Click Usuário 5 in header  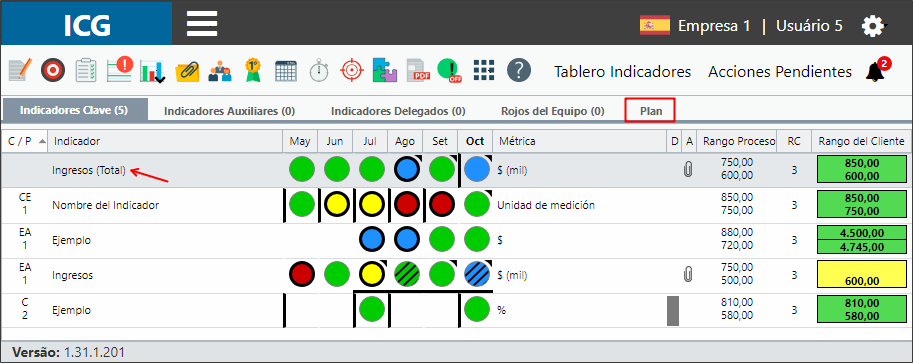[x=809, y=26]
